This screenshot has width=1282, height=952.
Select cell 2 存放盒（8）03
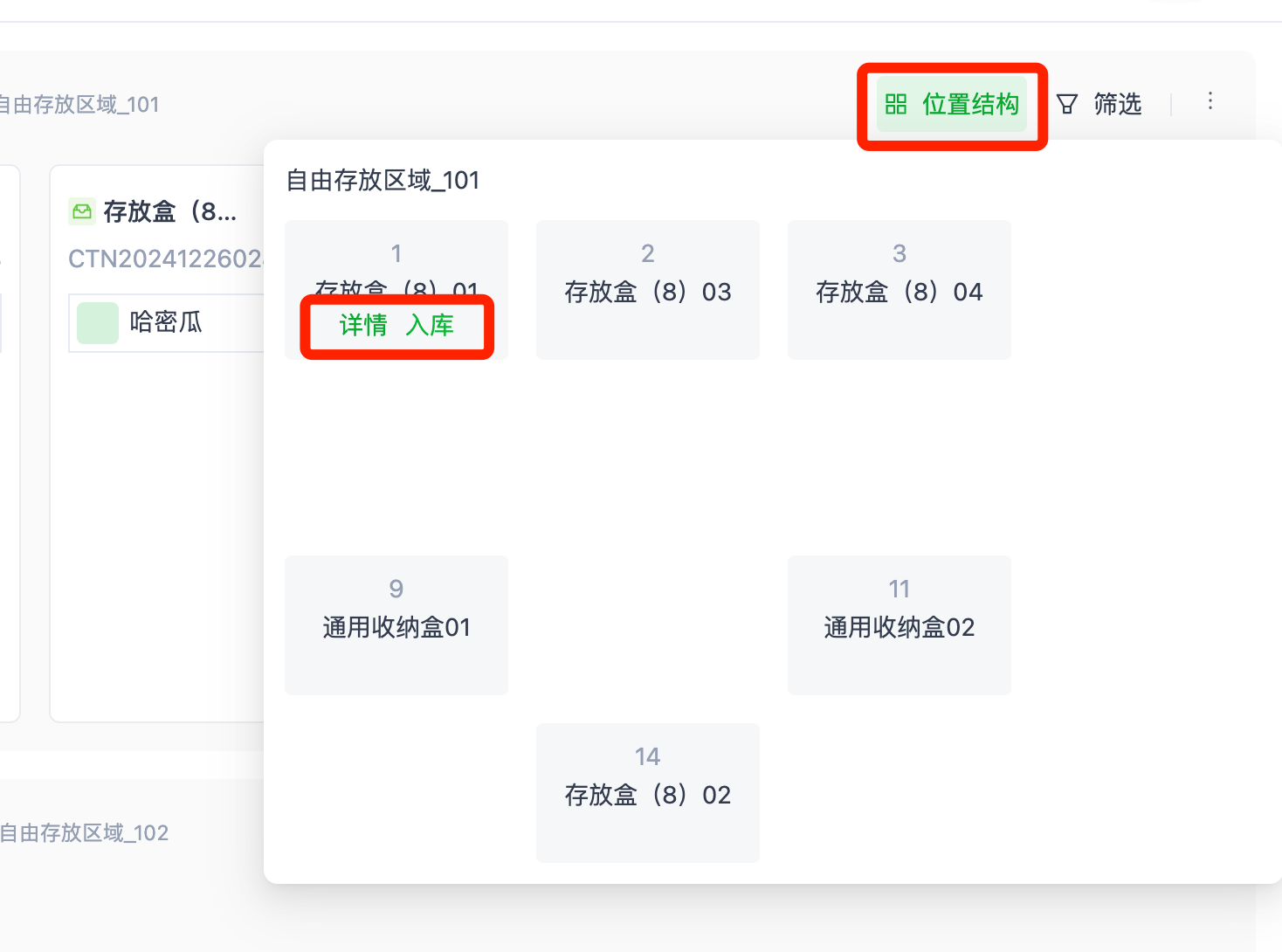pos(647,289)
